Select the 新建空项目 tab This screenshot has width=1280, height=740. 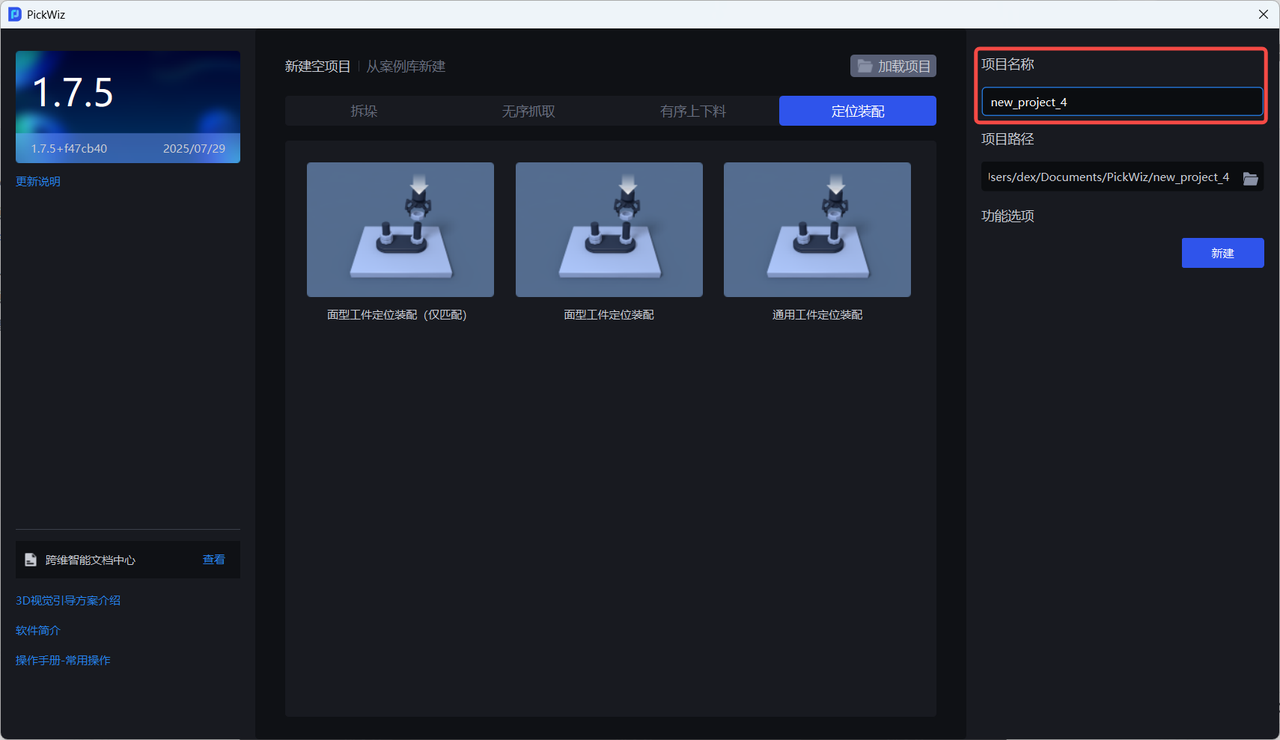318,66
